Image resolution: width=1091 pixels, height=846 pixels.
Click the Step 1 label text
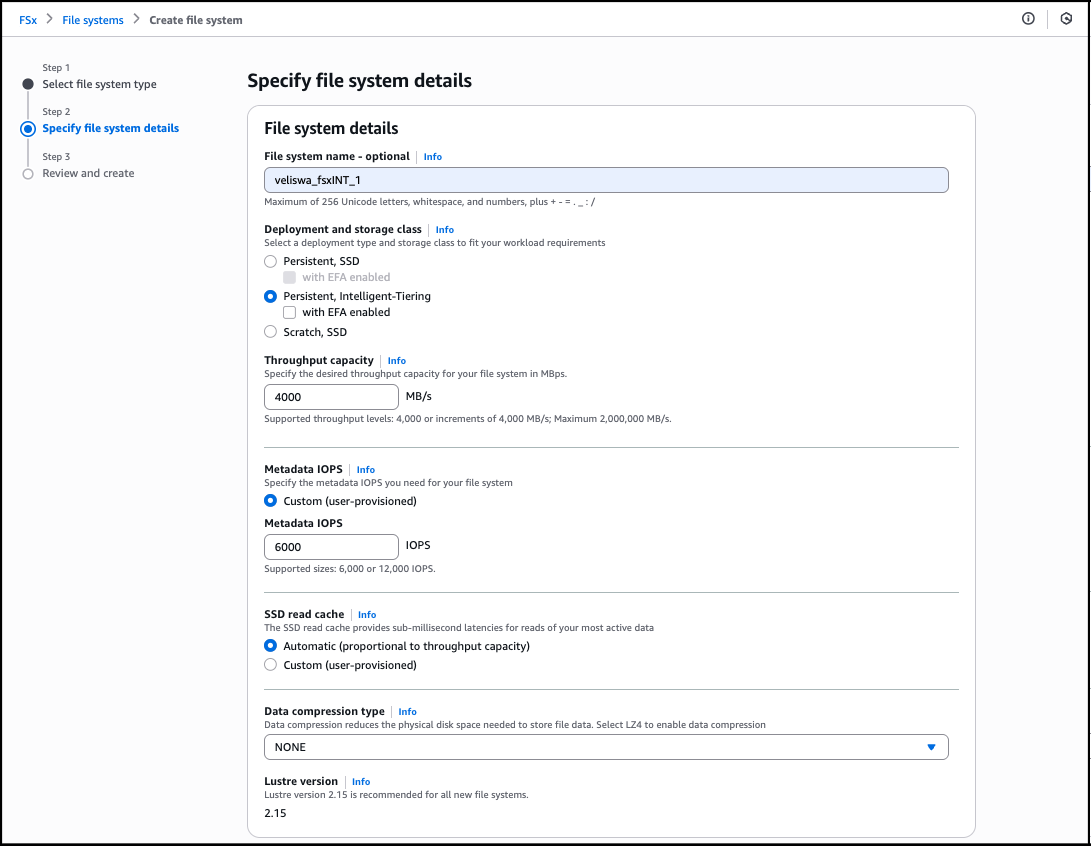(56, 67)
